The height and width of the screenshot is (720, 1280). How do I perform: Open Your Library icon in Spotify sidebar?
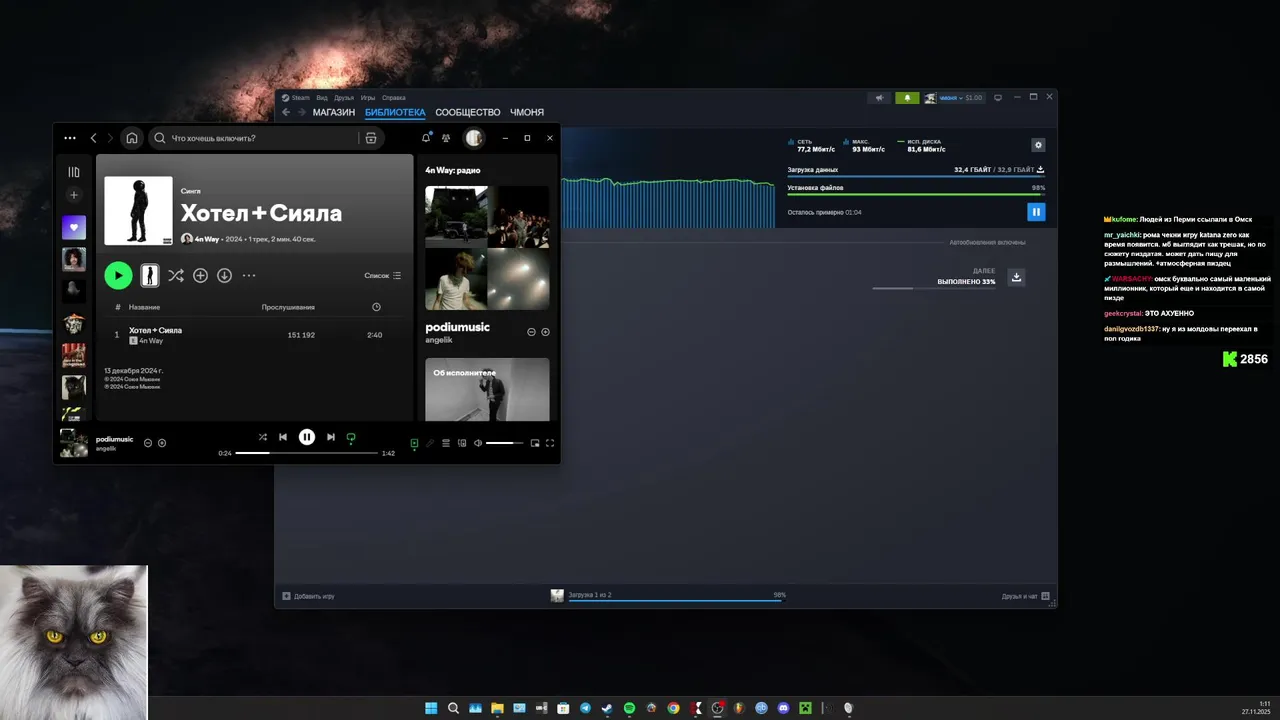(73, 172)
